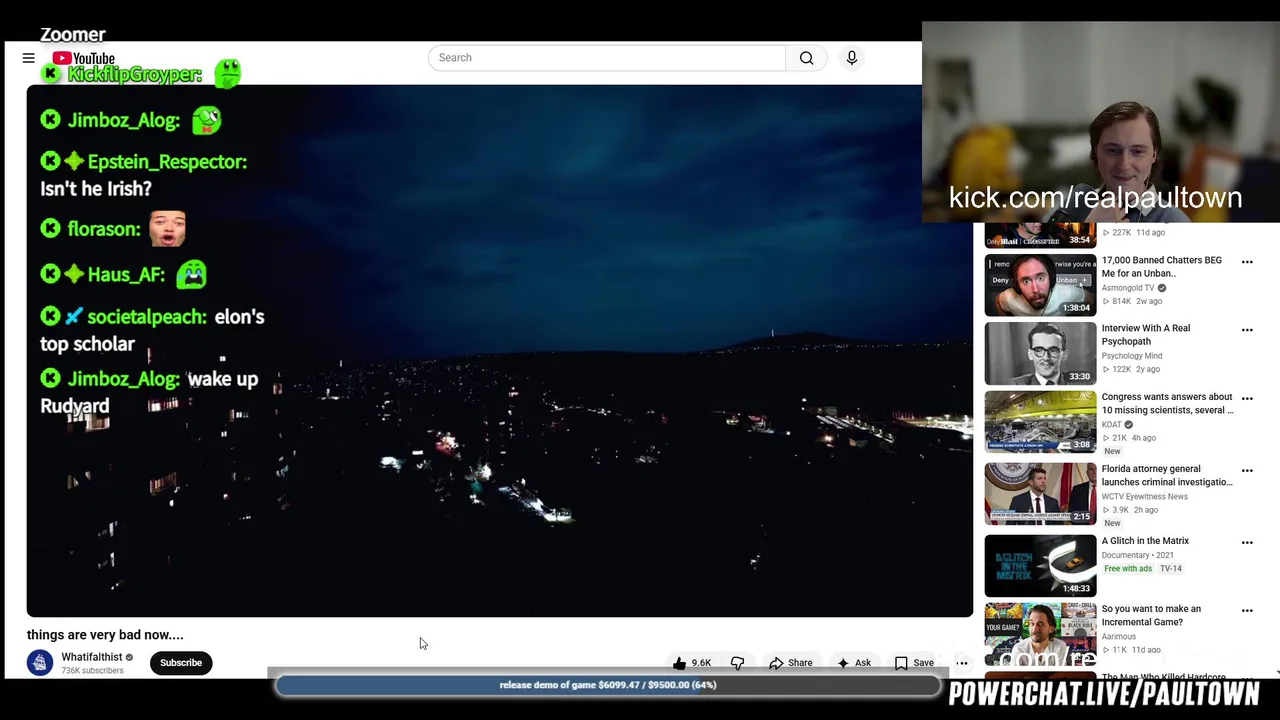1280x720 pixels.
Task: Click the Epstein_Respector chat username
Action: pos(167,162)
